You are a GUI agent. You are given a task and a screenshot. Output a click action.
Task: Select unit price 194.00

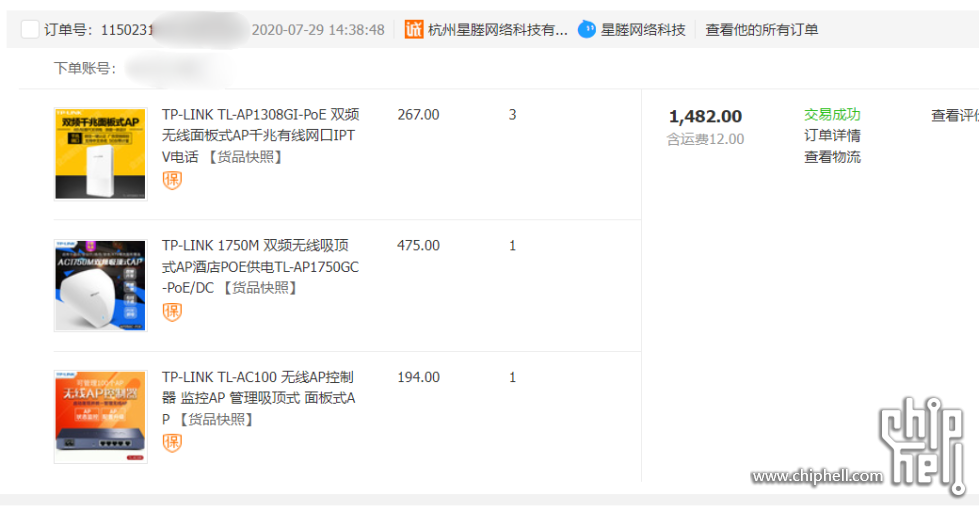[x=418, y=377]
